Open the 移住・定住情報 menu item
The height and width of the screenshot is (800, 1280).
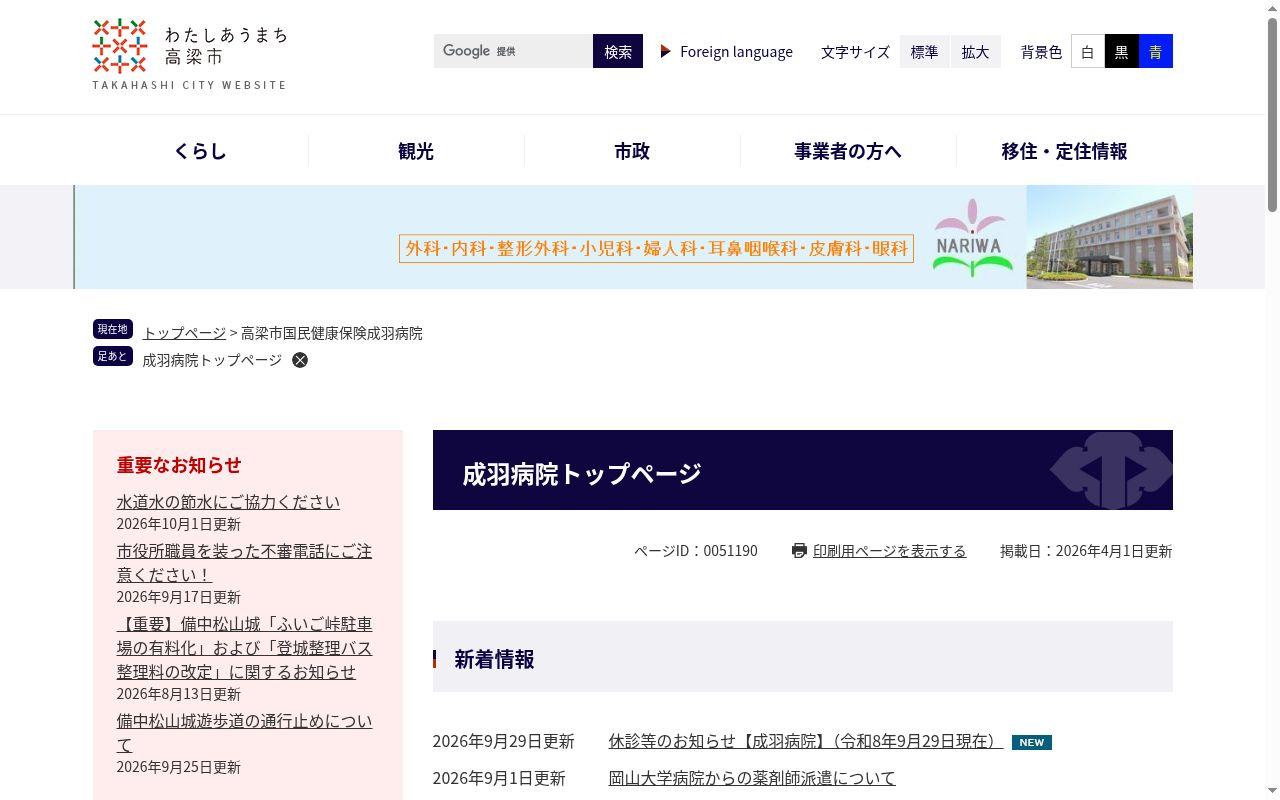click(1064, 151)
